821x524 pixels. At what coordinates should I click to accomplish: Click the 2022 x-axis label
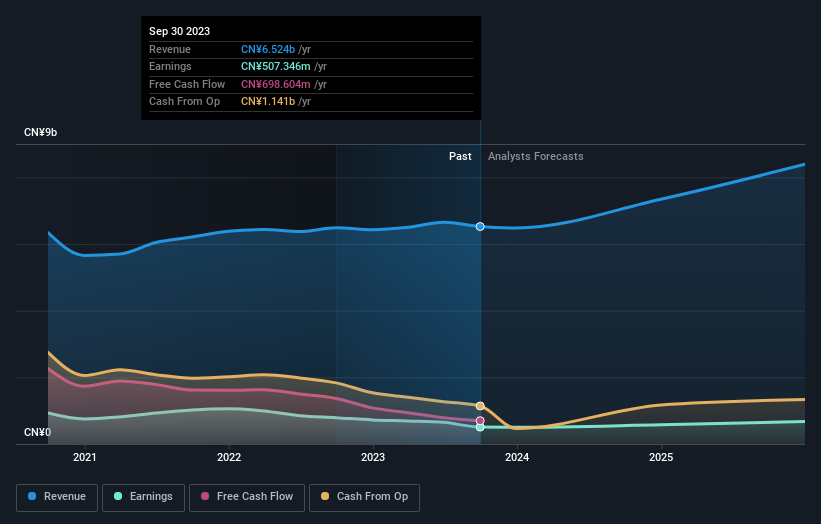tap(229, 458)
